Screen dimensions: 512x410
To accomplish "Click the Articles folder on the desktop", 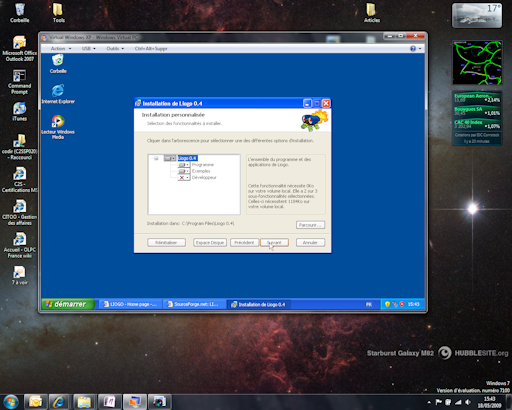I will (x=372, y=13).
